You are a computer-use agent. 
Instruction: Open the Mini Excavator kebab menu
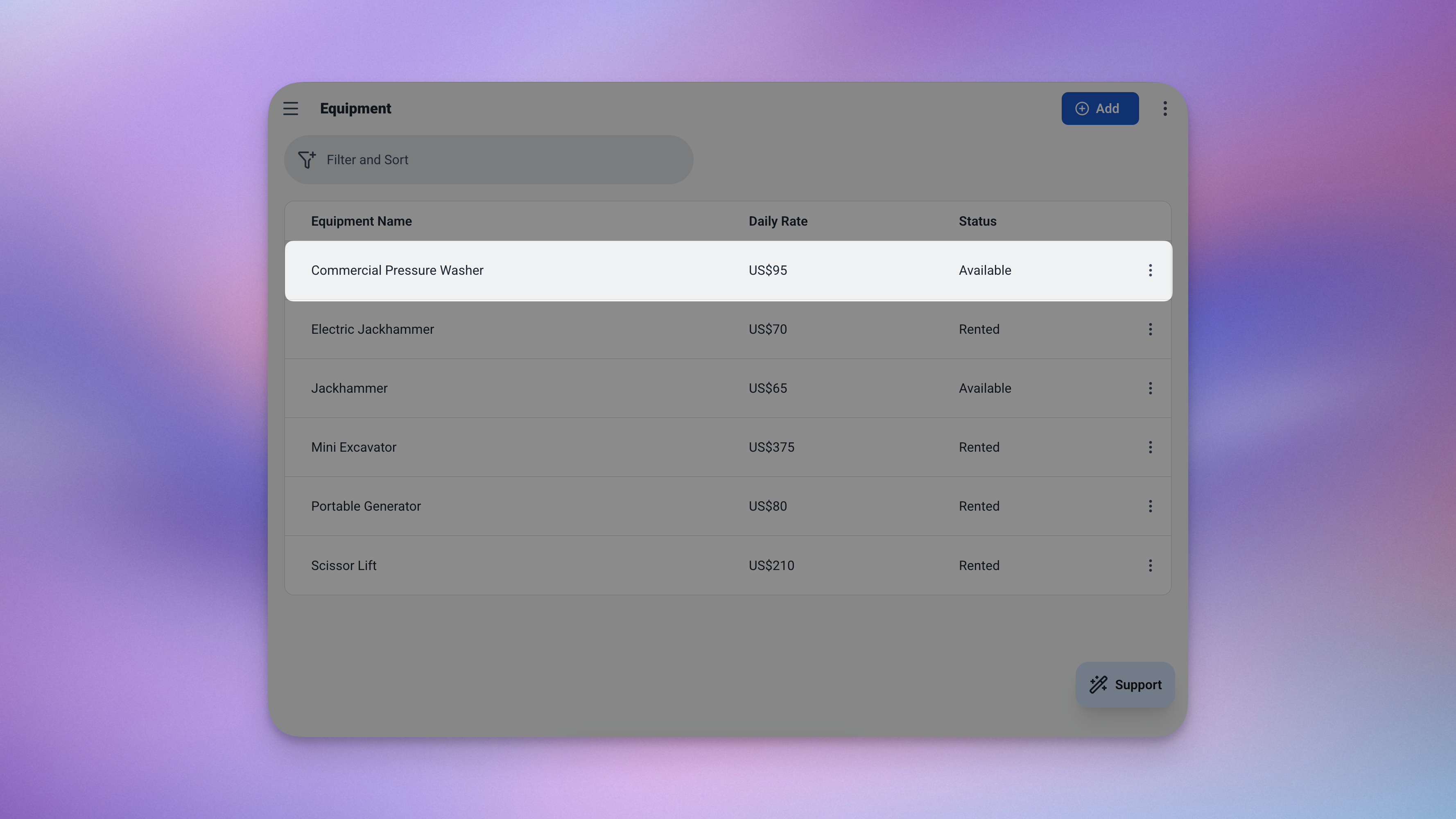[x=1150, y=447]
